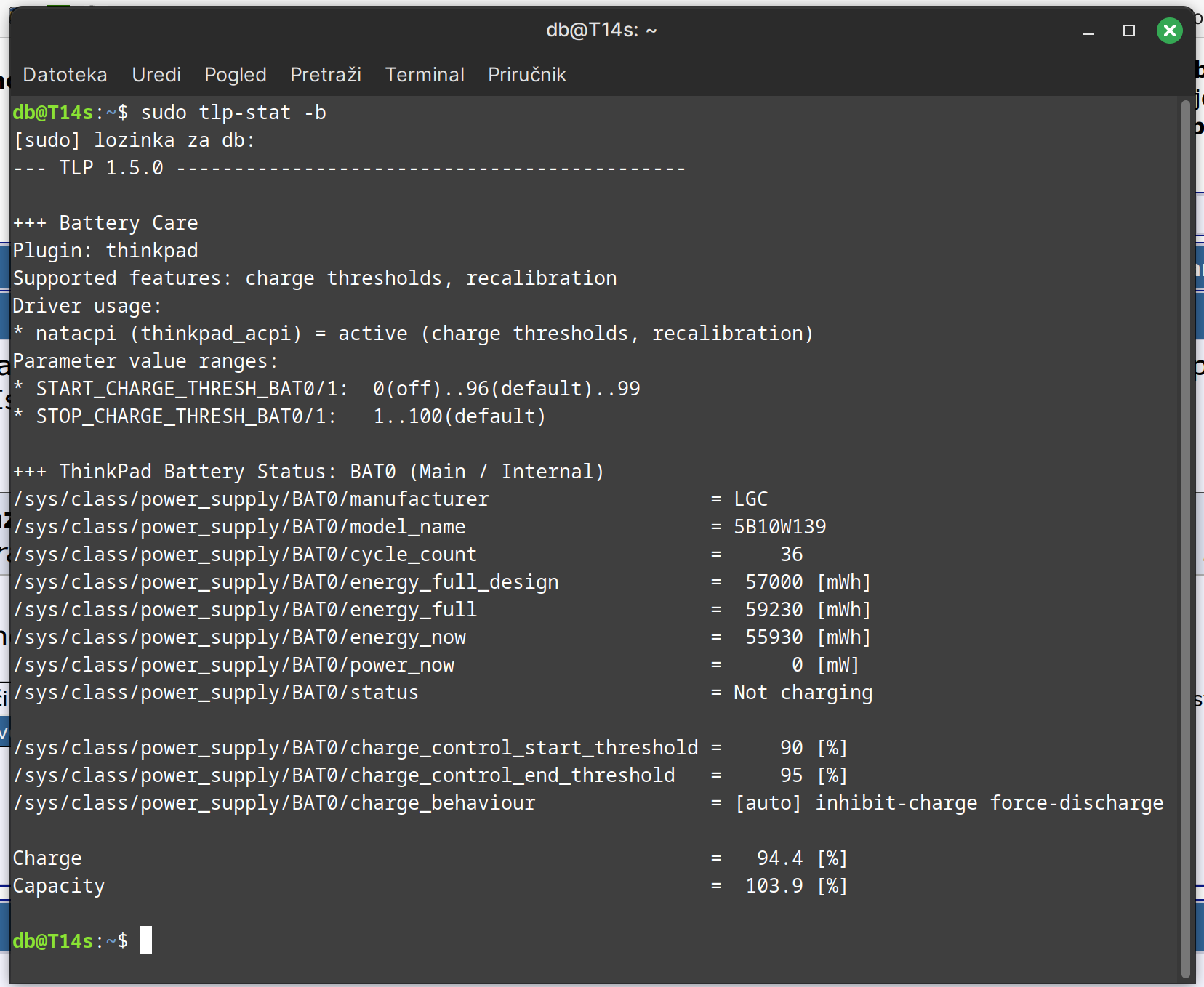Click the Plugin: thinkpad line
This screenshot has width=1204, height=987.
coord(105,251)
